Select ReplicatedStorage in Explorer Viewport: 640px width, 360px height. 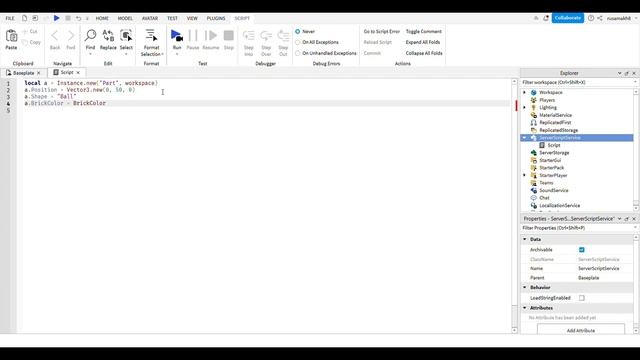point(558,130)
